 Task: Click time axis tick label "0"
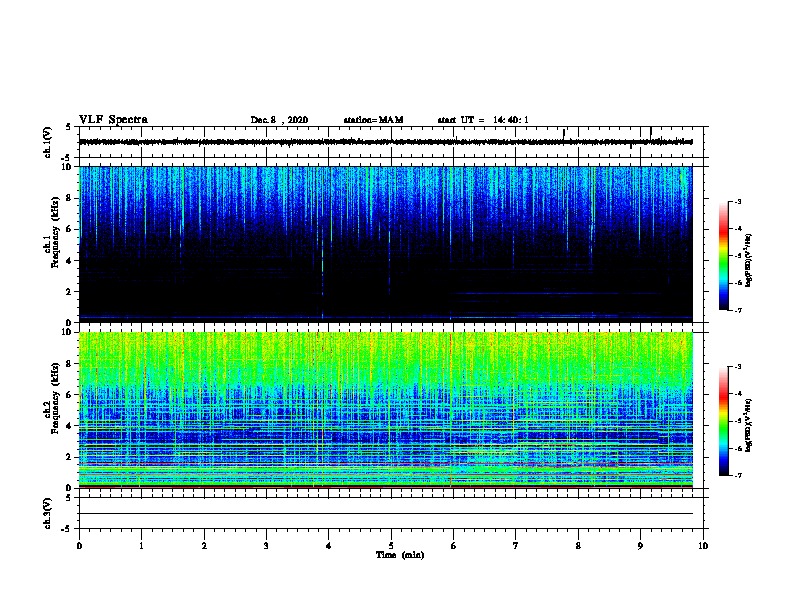[x=79, y=545]
